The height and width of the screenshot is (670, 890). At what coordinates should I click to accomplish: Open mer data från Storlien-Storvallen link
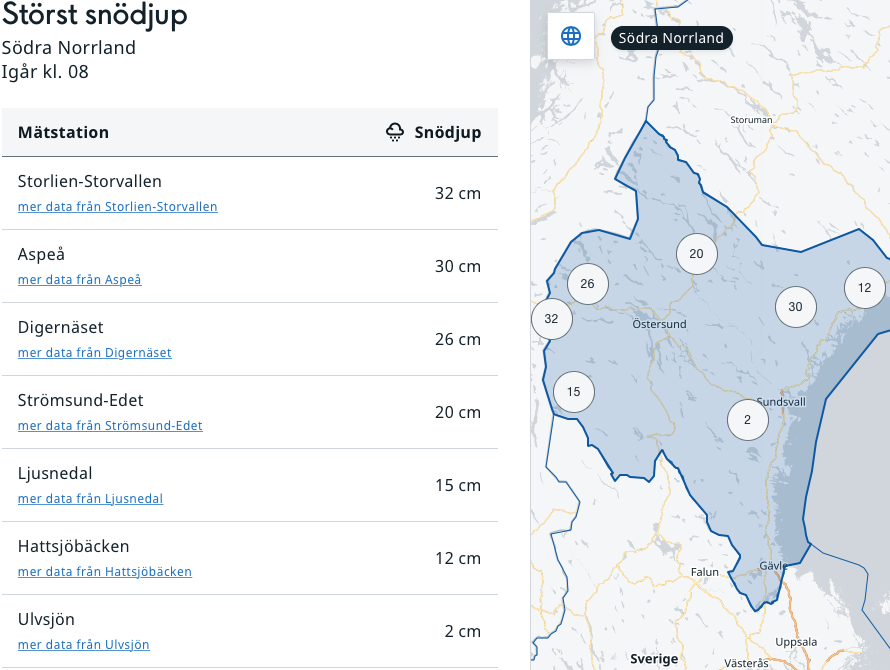[118, 207]
